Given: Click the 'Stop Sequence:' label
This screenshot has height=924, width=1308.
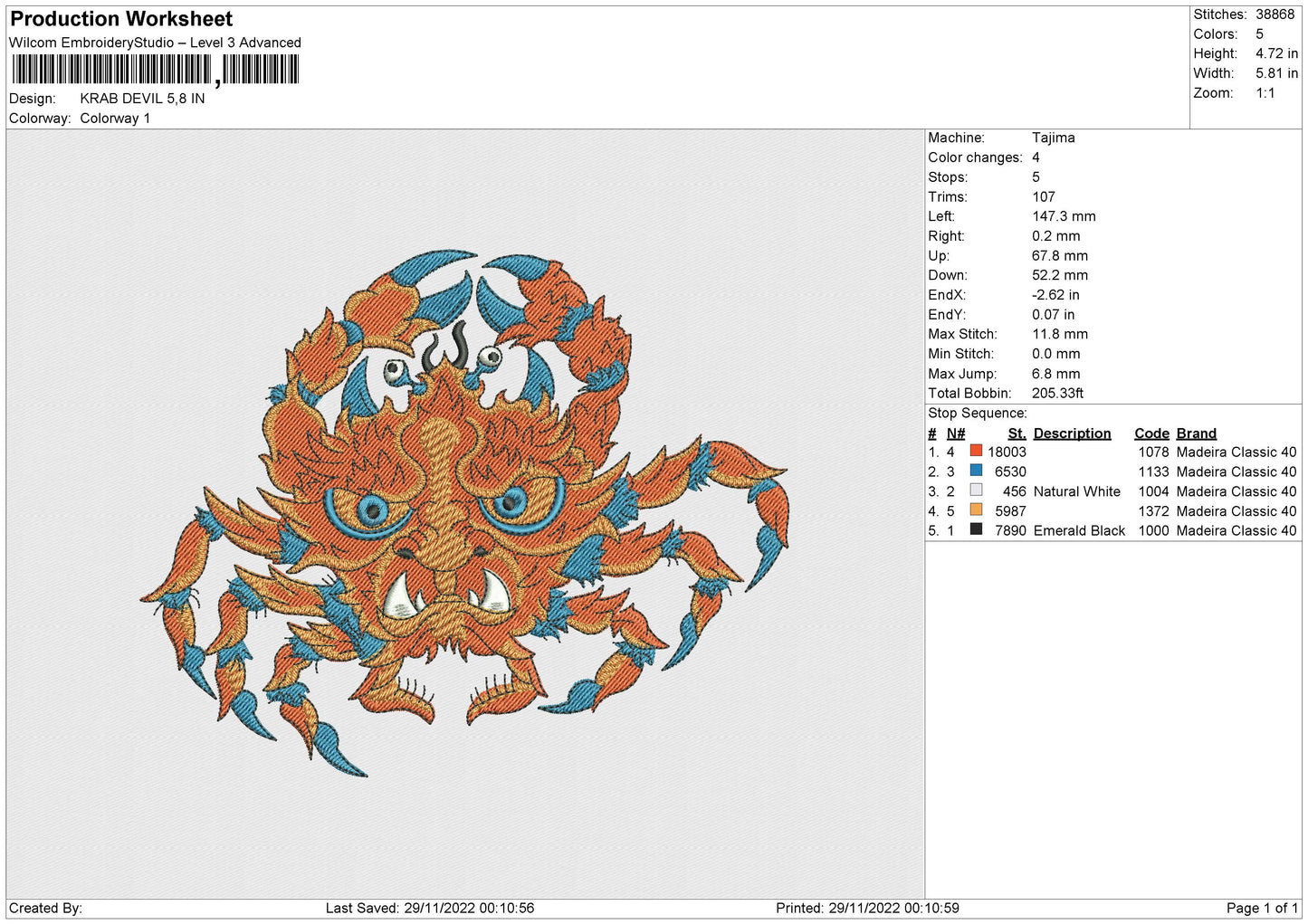Looking at the screenshot, I should point(978,414).
